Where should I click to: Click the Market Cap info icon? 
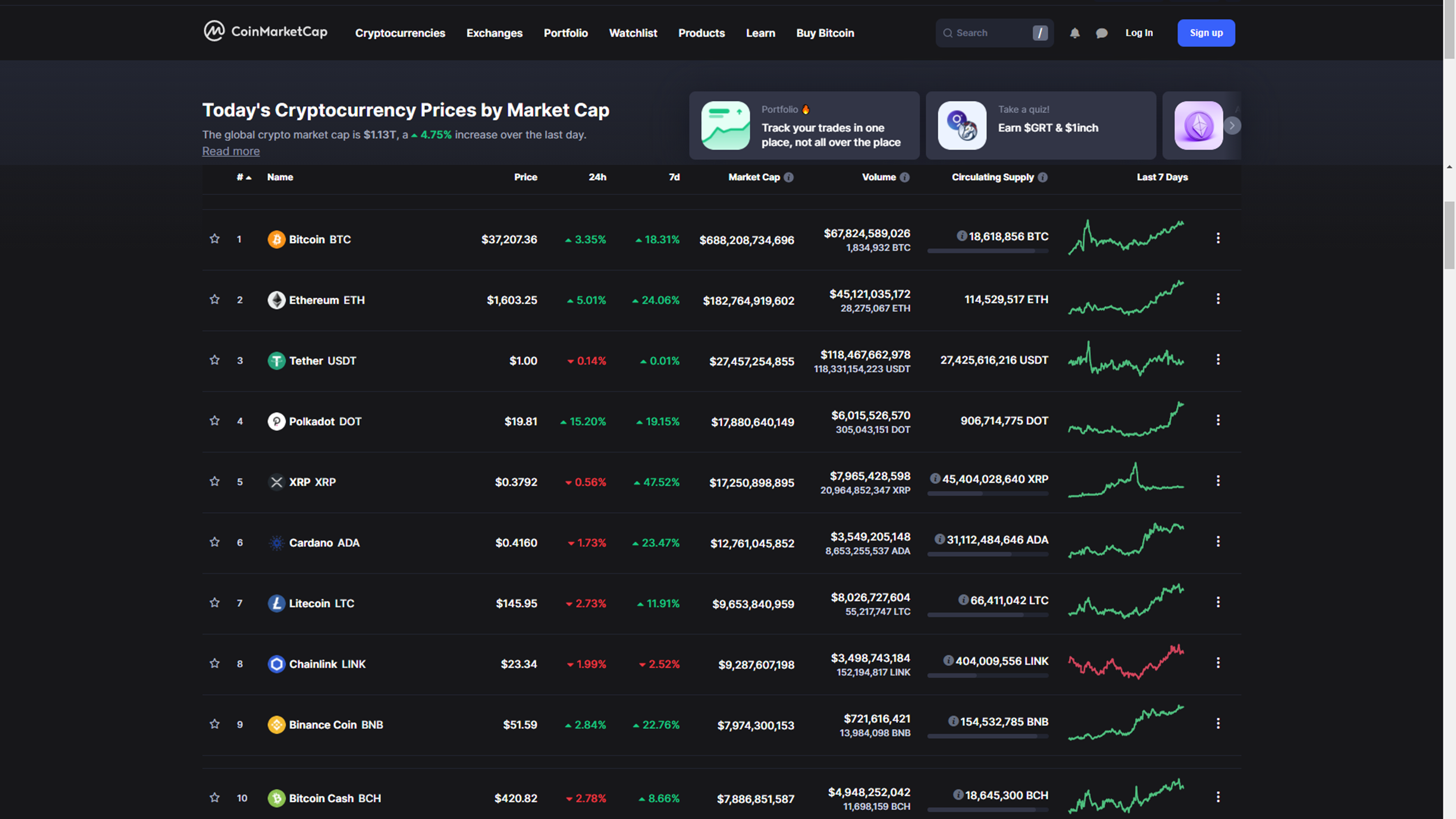(x=789, y=178)
